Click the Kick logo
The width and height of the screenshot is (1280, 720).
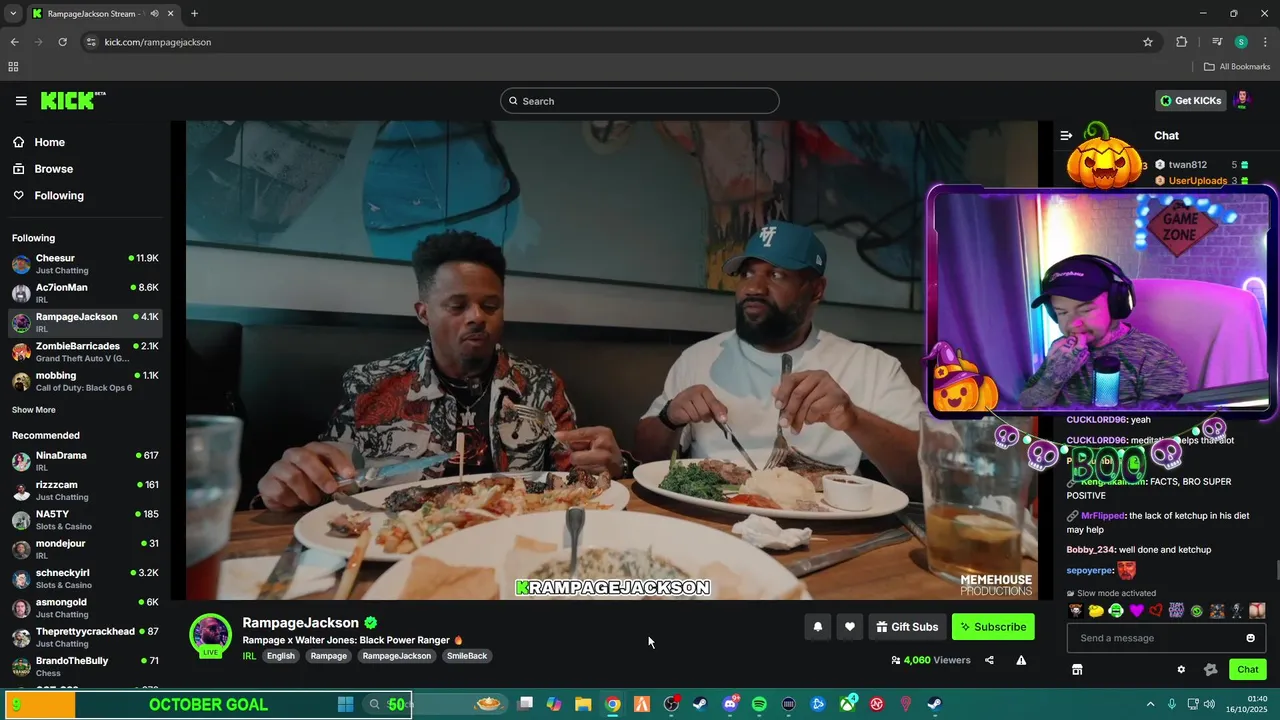72,100
